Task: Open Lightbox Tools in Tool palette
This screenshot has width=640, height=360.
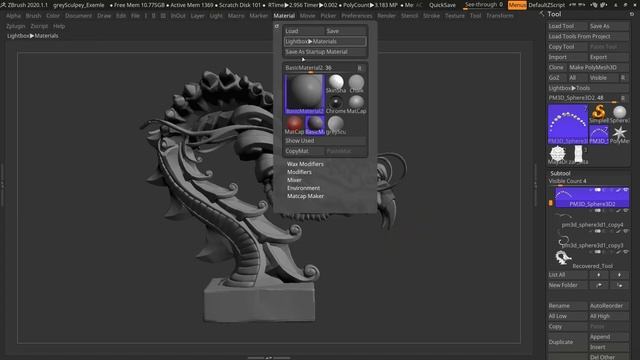Action: (x=588, y=88)
